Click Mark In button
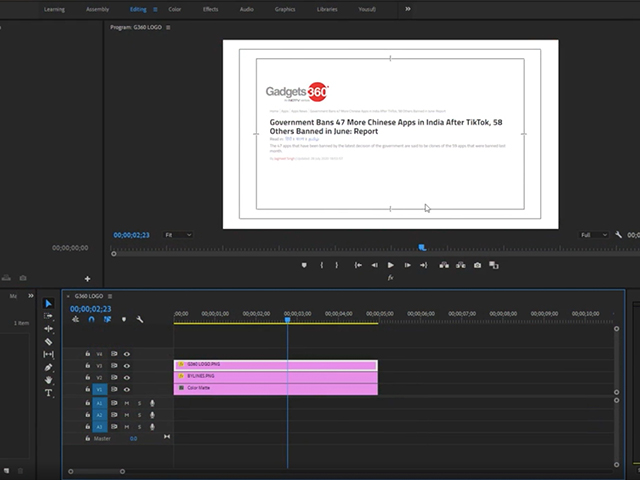 click(322, 265)
